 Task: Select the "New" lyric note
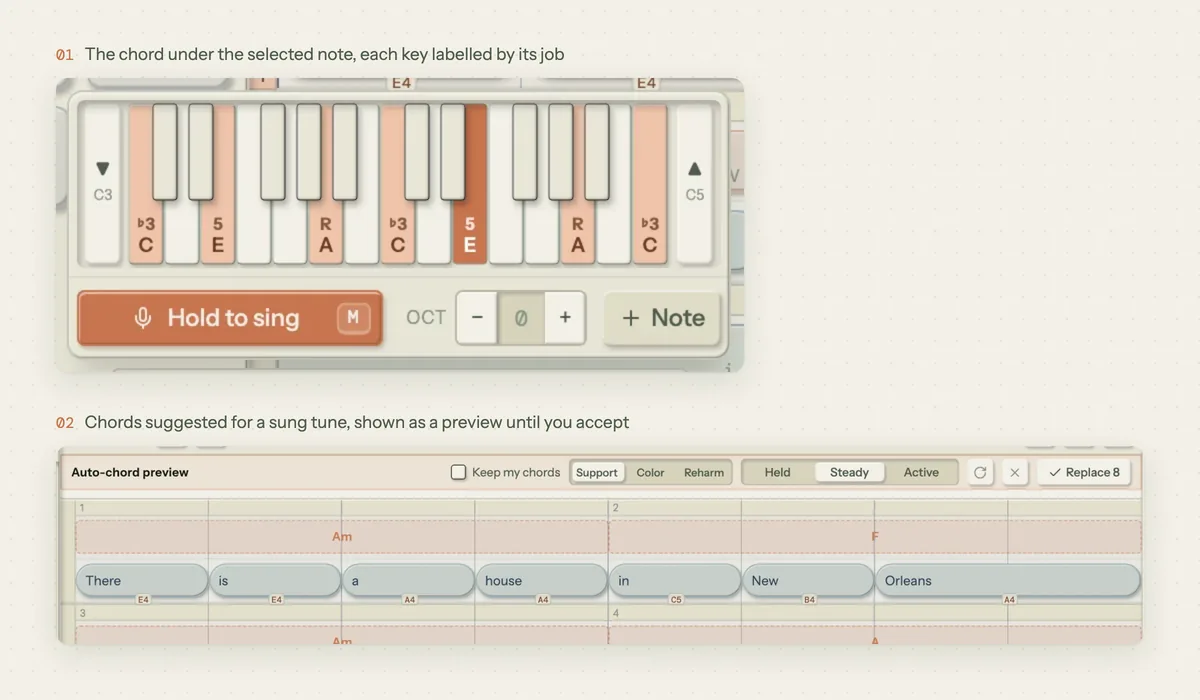click(807, 580)
